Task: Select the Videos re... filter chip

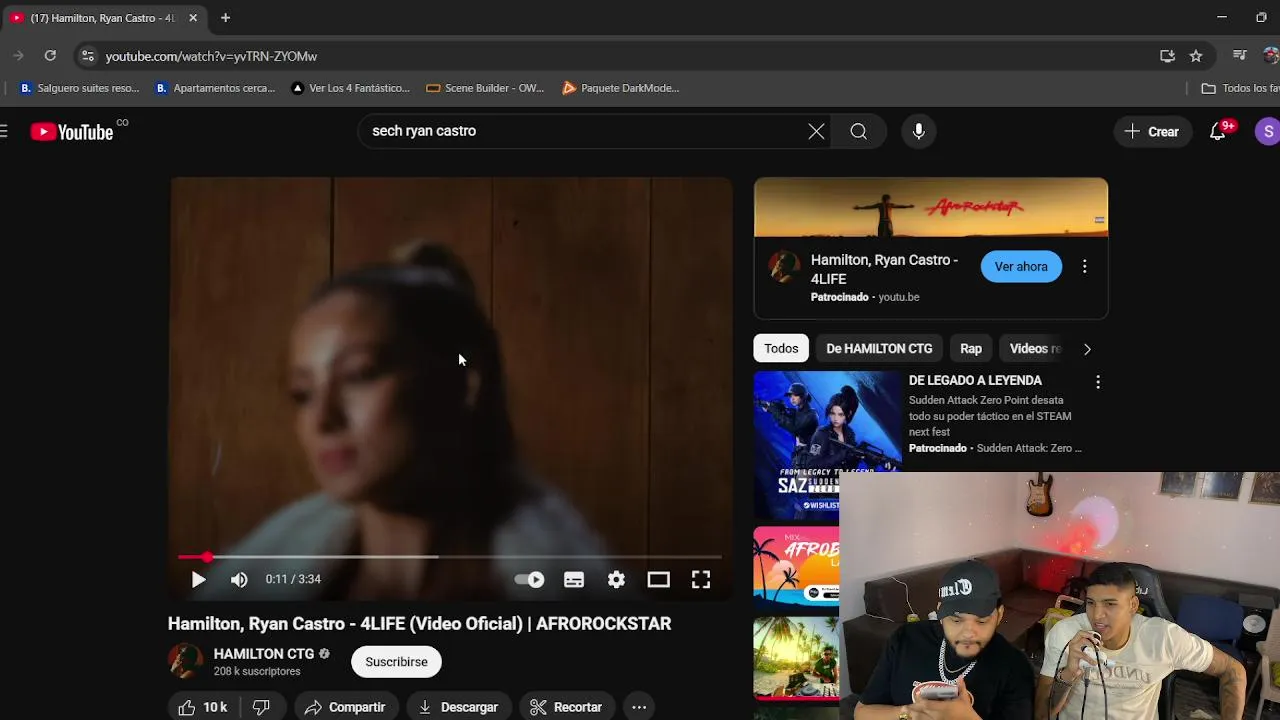Action: [x=1034, y=349]
